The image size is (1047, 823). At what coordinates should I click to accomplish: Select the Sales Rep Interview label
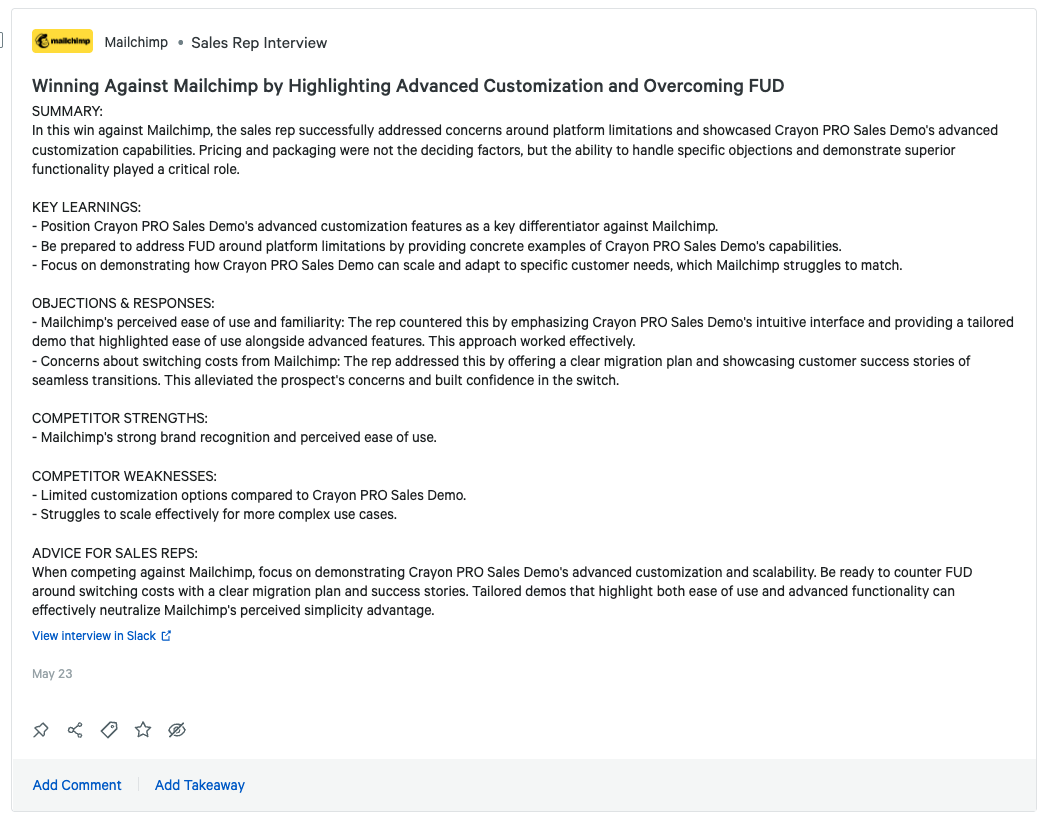click(259, 43)
